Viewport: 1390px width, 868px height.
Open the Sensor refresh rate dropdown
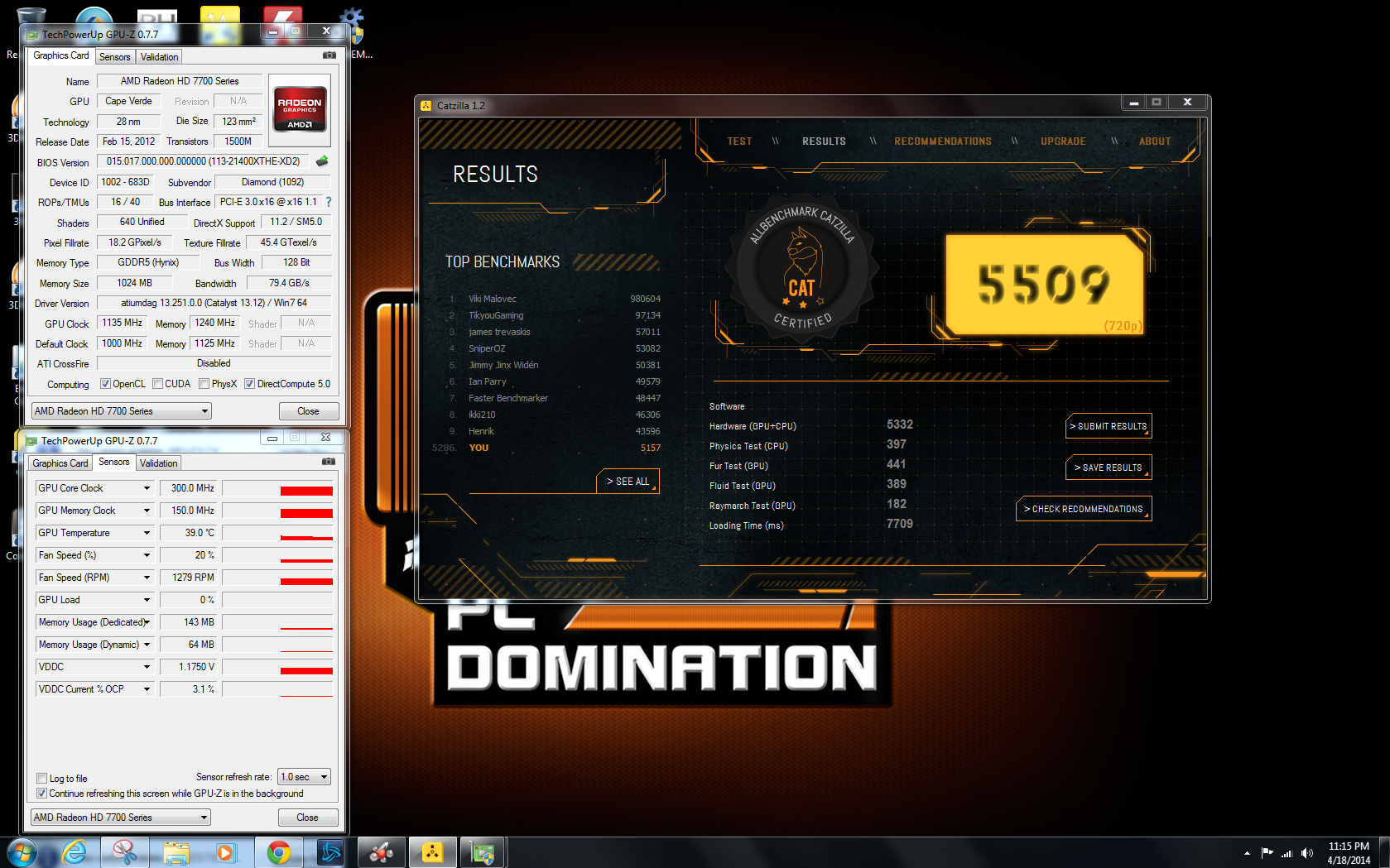click(304, 777)
